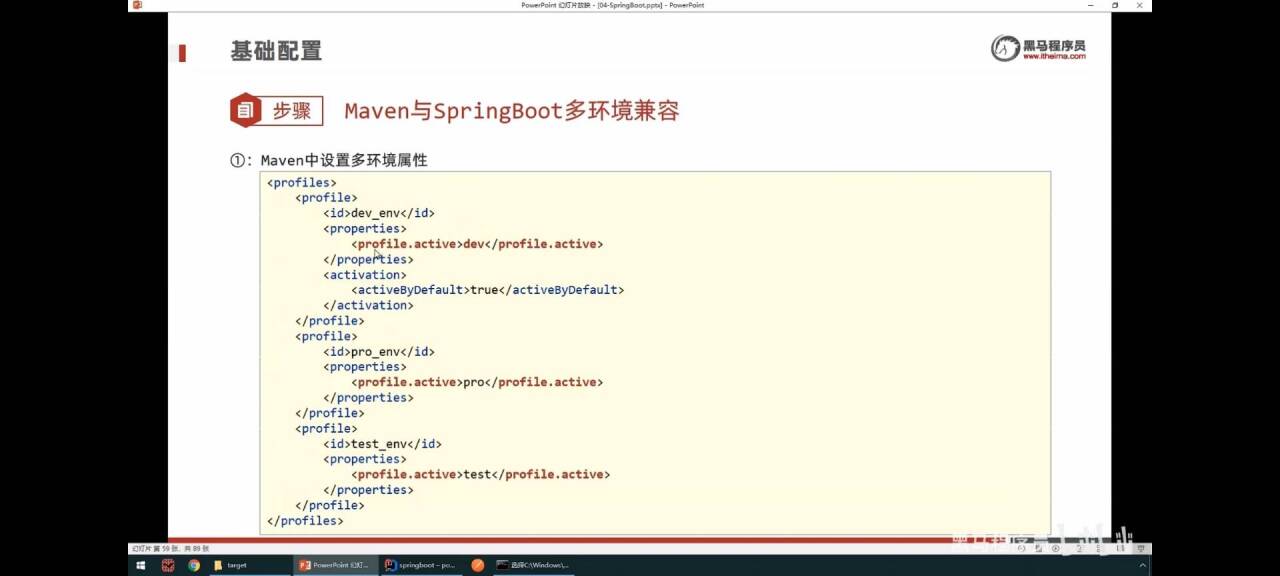Open the red app icon beside Start
The width and height of the screenshot is (1280, 576).
168,565
